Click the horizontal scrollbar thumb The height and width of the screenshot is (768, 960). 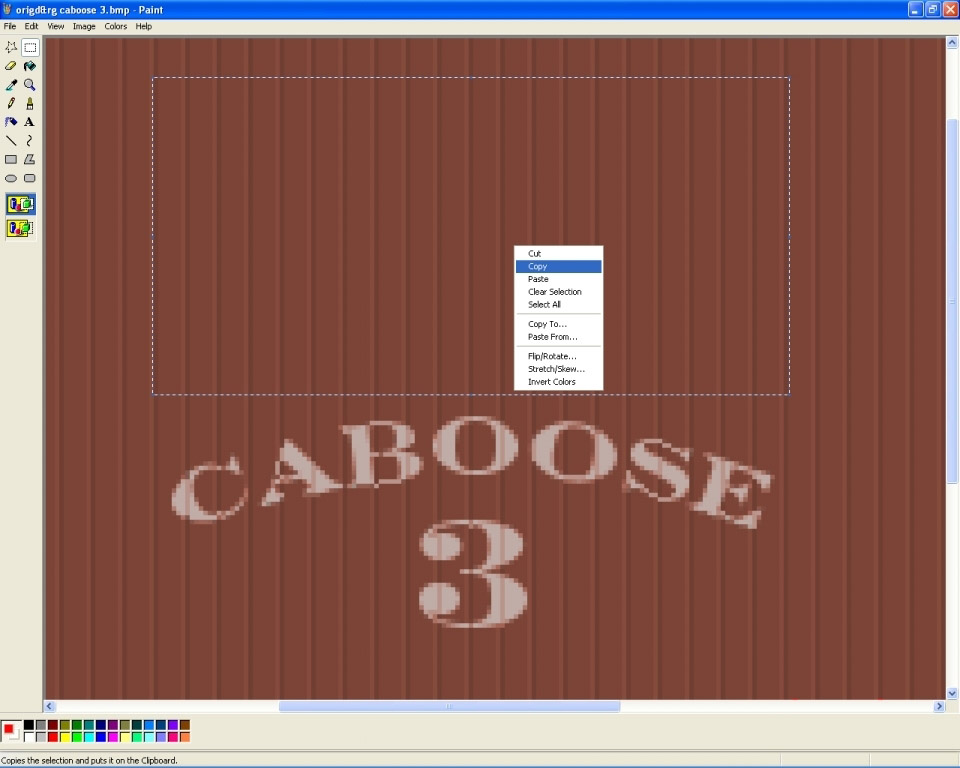(x=449, y=706)
